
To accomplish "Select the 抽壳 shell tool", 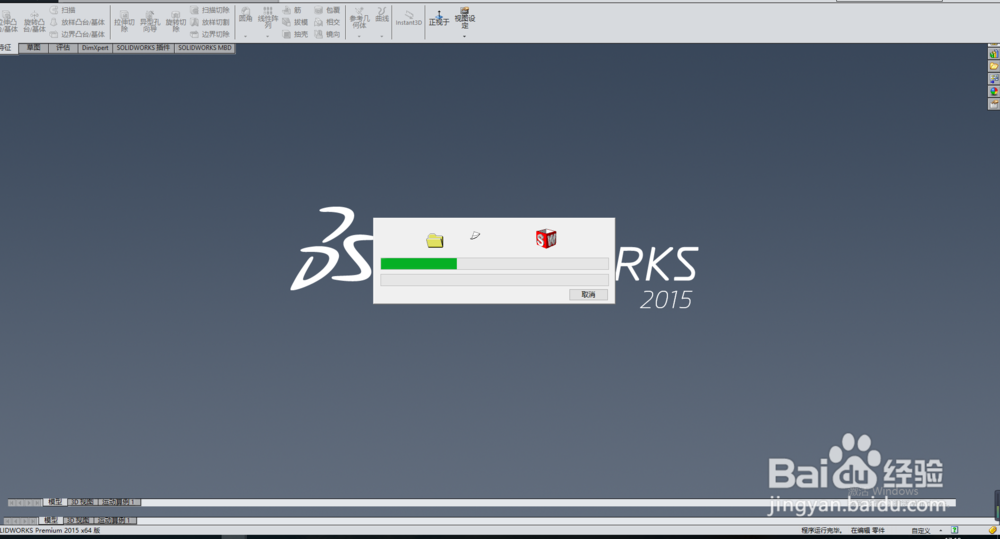I will (296, 34).
